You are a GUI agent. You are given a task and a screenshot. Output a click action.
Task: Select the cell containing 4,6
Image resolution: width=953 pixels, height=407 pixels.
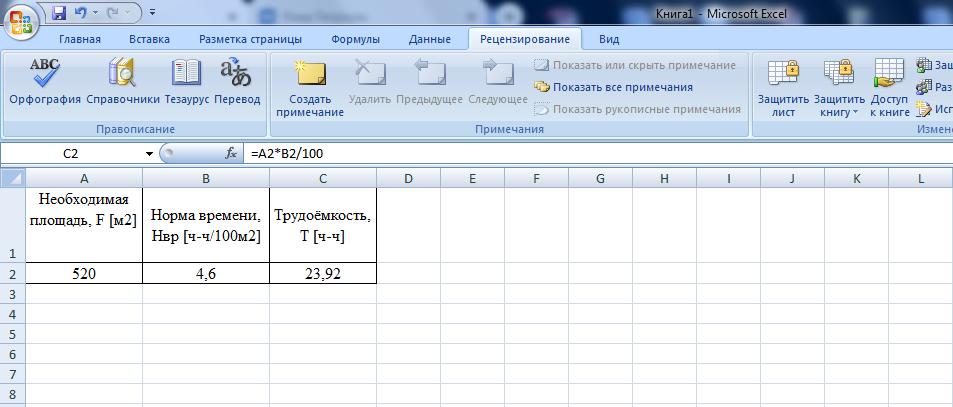click(206, 273)
